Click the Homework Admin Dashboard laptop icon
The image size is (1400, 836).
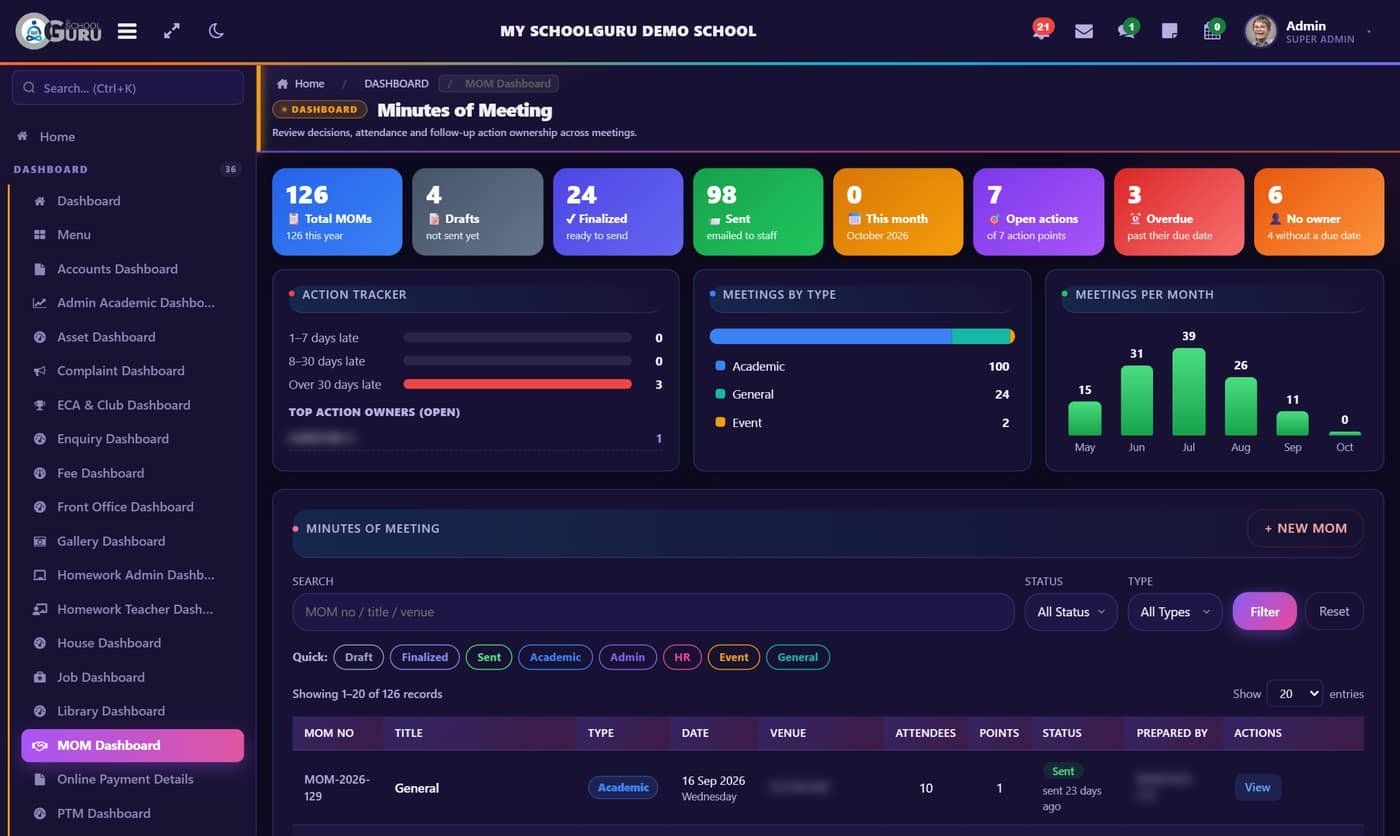(40, 575)
